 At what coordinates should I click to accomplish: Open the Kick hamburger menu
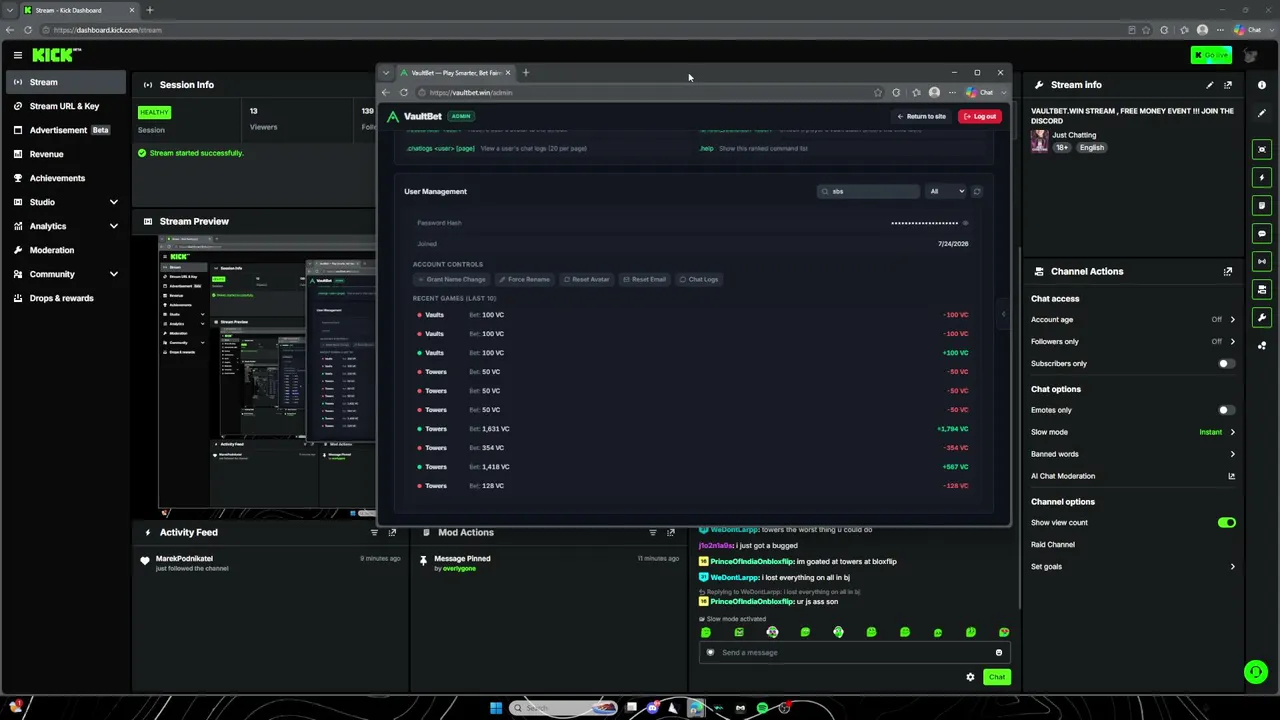tap(18, 55)
